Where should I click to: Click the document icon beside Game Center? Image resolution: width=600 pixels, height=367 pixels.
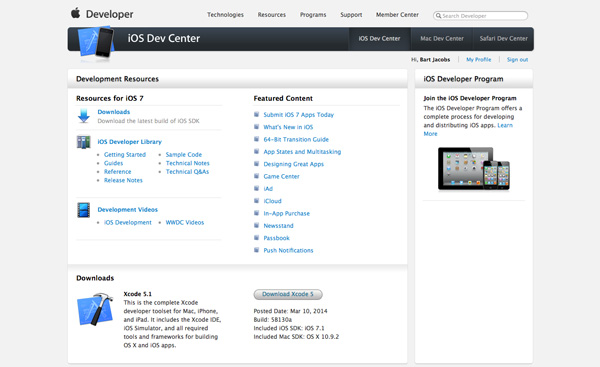tap(256, 176)
